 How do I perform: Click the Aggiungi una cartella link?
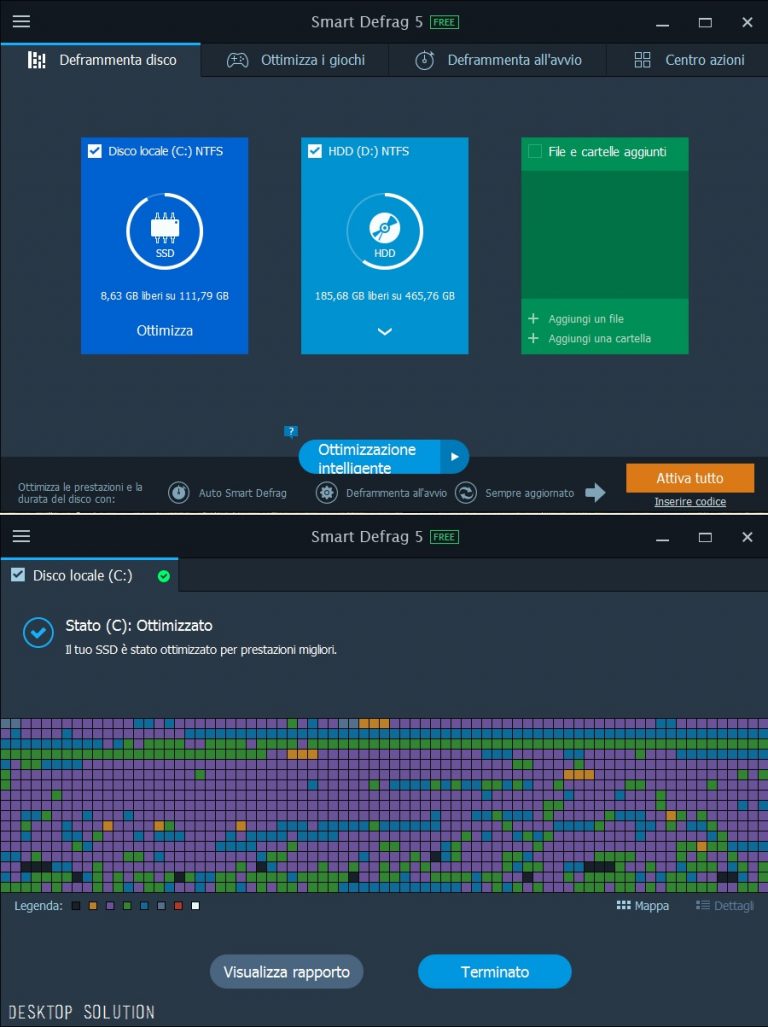coord(600,339)
